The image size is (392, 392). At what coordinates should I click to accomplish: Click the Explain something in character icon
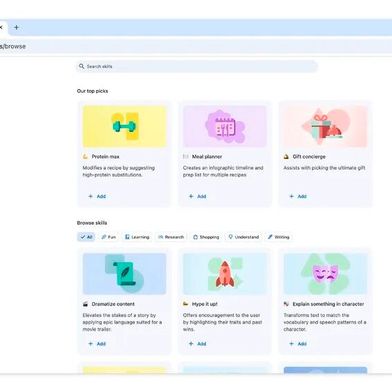(x=286, y=304)
